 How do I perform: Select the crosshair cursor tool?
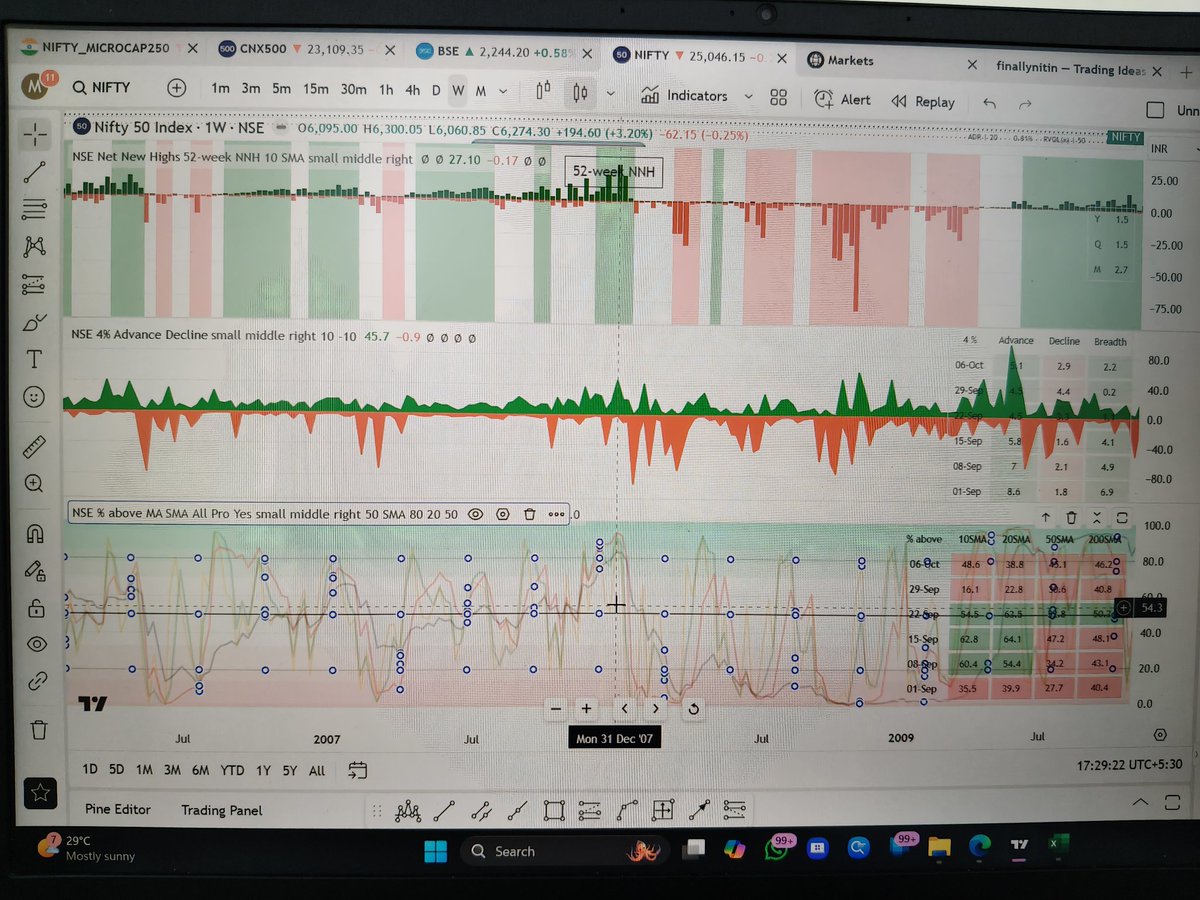pos(36,133)
